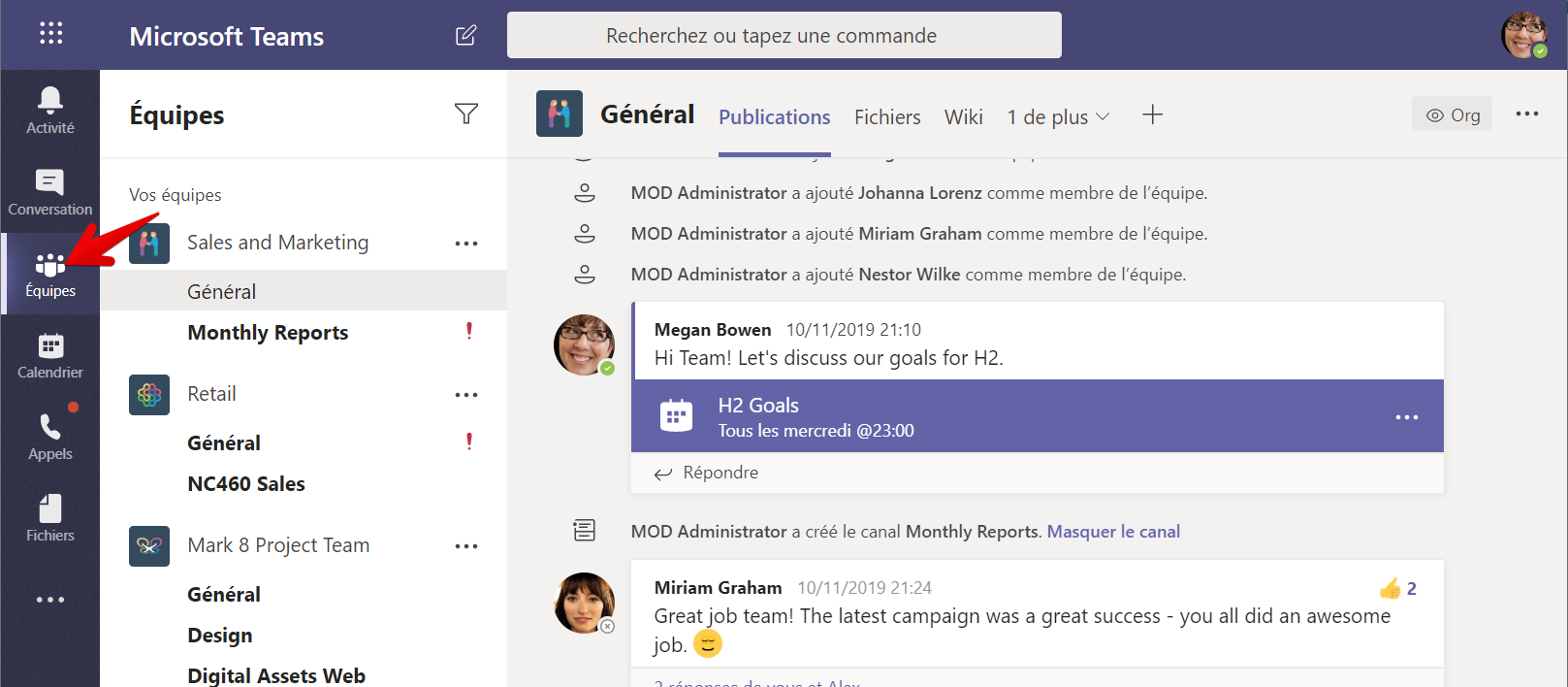Screen dimensions: 1568x687
Task: Click the H2 Goals calendar icon
Action: 676,415
